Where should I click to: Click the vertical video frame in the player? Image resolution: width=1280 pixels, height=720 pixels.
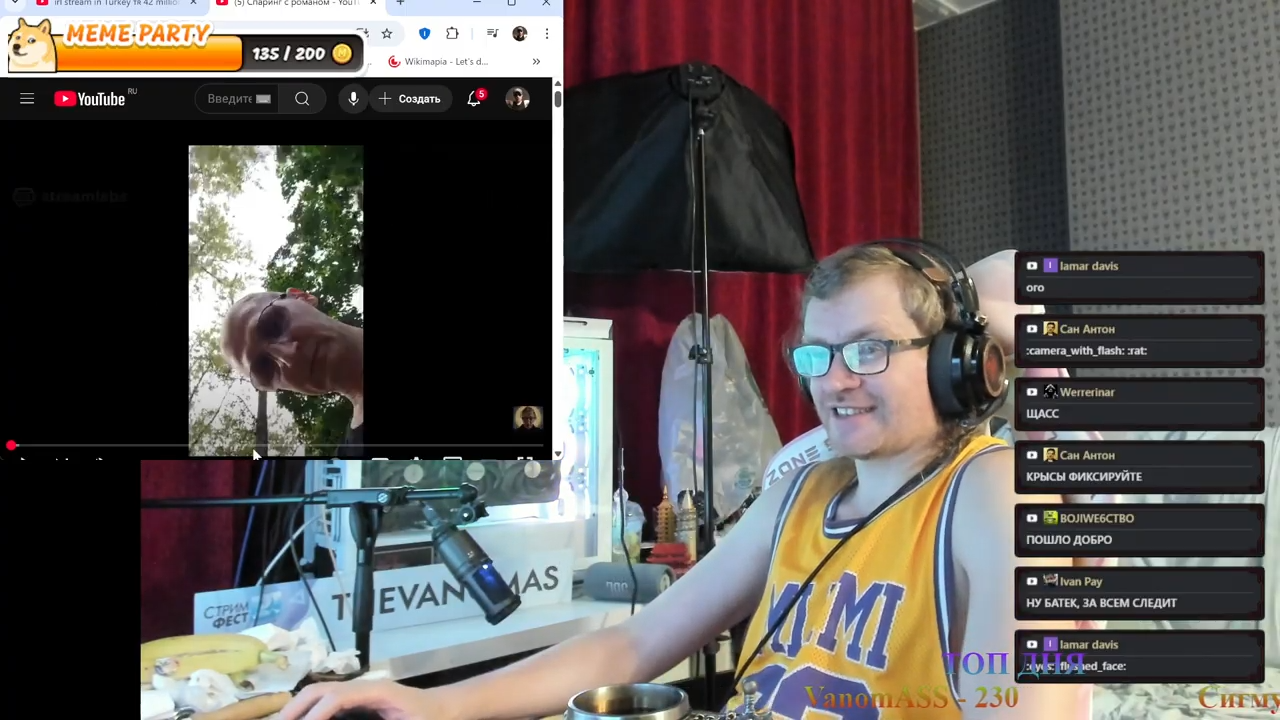click(276, 300)
